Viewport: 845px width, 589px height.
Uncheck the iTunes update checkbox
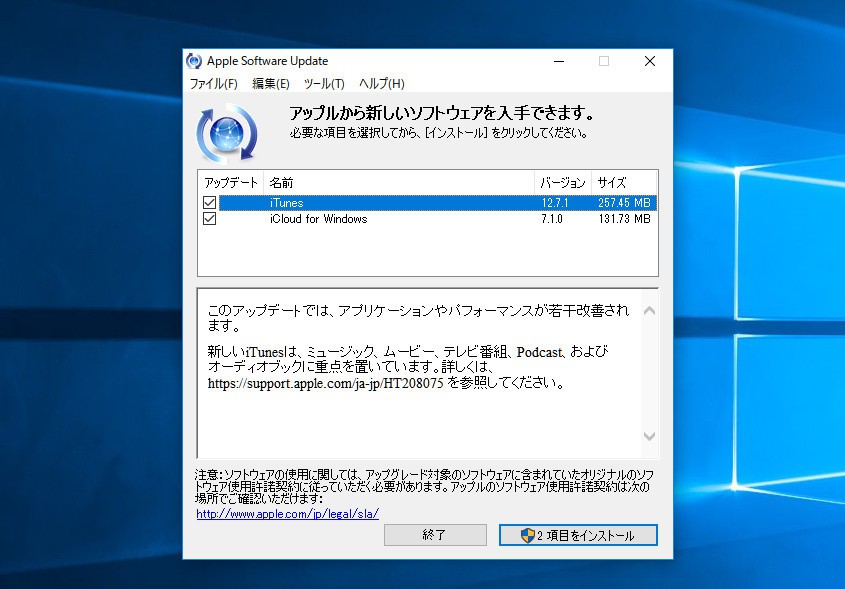(x=210, y=203)
